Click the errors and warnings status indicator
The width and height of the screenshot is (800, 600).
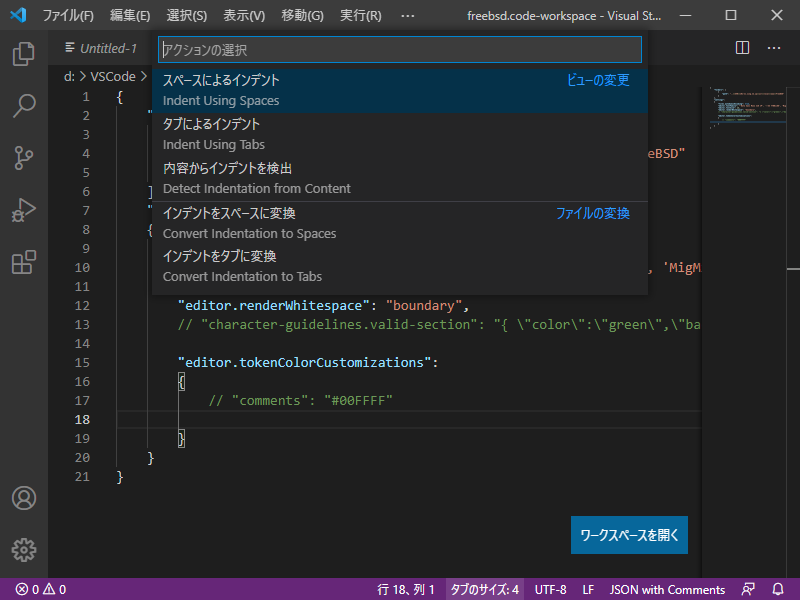40,589
